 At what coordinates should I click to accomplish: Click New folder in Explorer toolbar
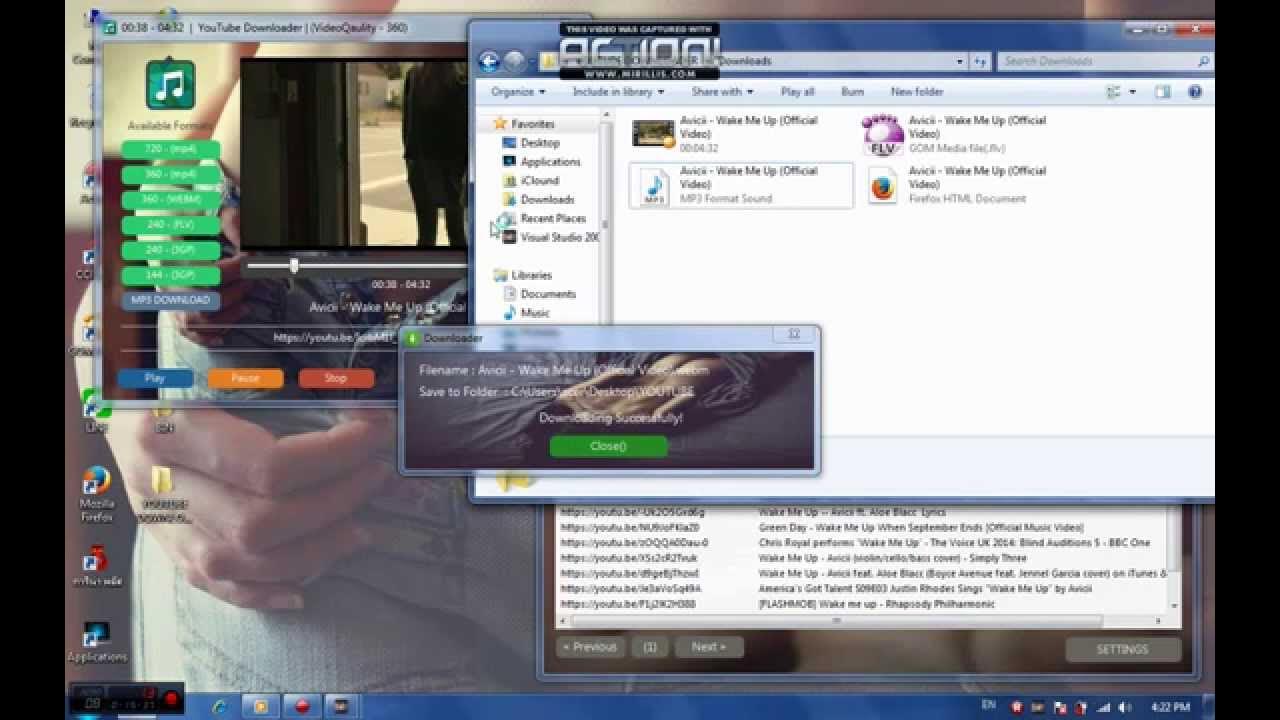pyautogui.click(x=917, y=92)
